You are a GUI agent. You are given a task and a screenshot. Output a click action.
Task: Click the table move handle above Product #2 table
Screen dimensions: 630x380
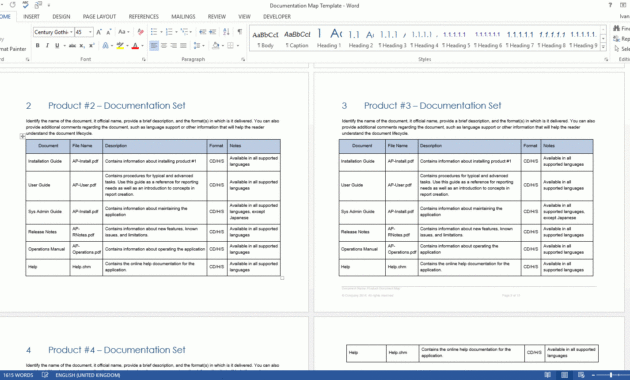click(x=22, y=137)
